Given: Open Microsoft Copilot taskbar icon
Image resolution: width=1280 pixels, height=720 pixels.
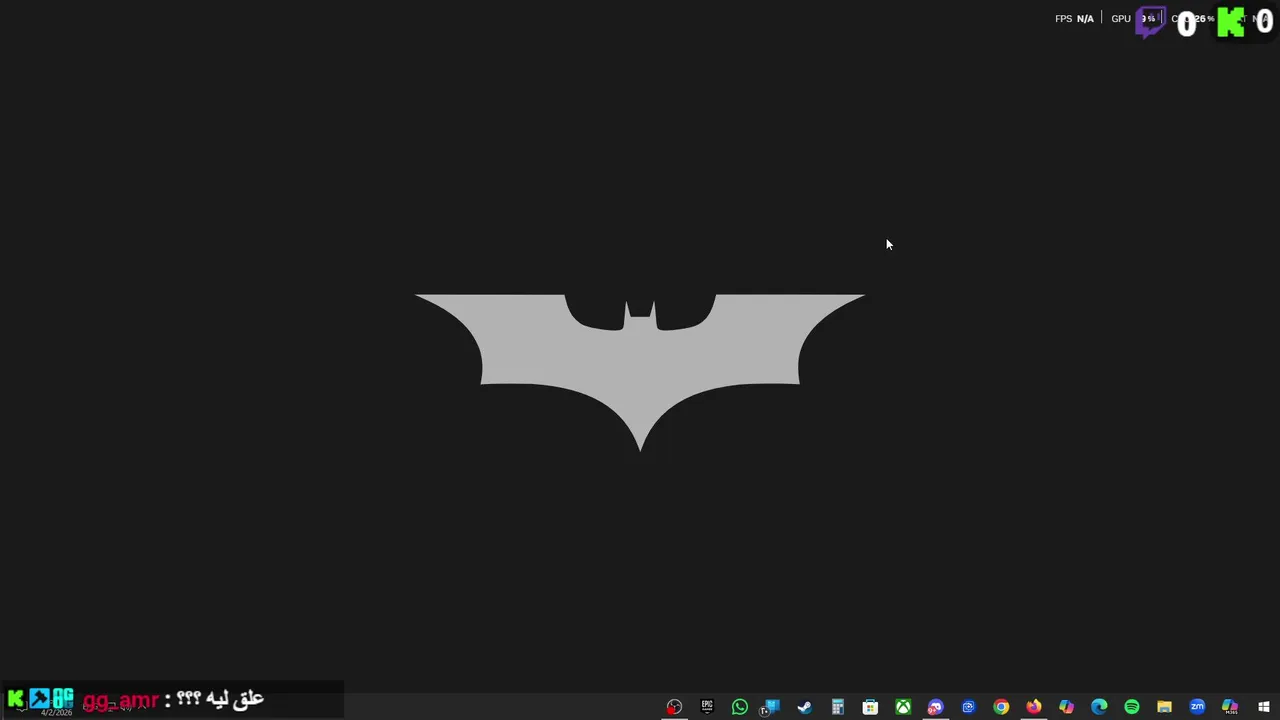Looking at the screenshot, I should pyautogui.click(x=1066, y=707).
